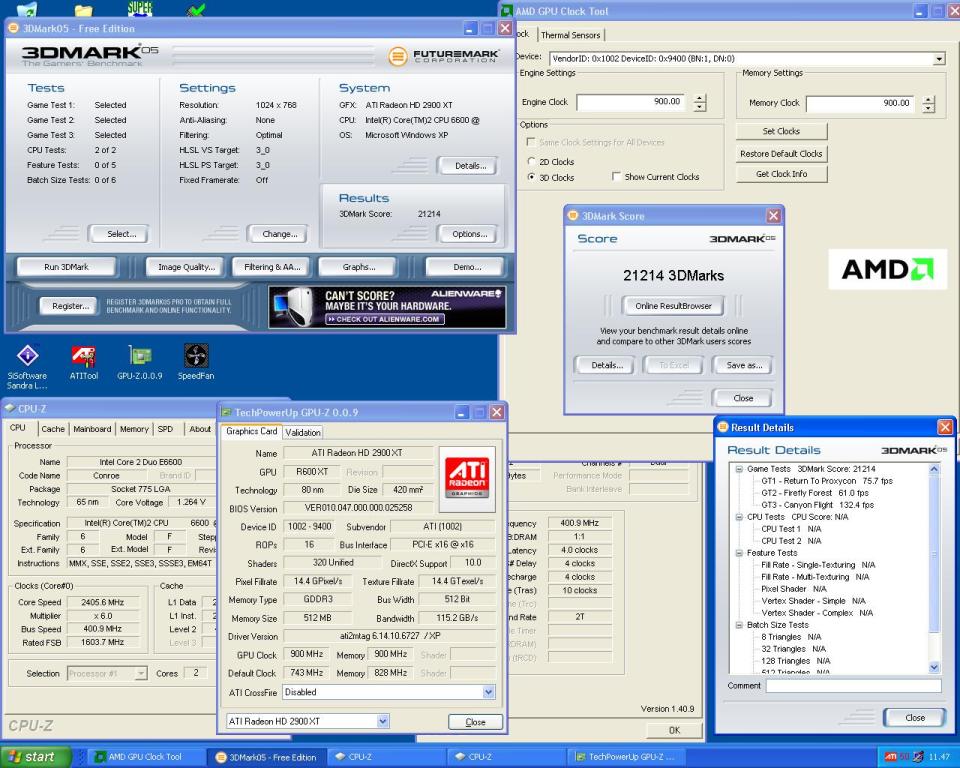Click the Futuremark logo in 3DMark05

444,56
